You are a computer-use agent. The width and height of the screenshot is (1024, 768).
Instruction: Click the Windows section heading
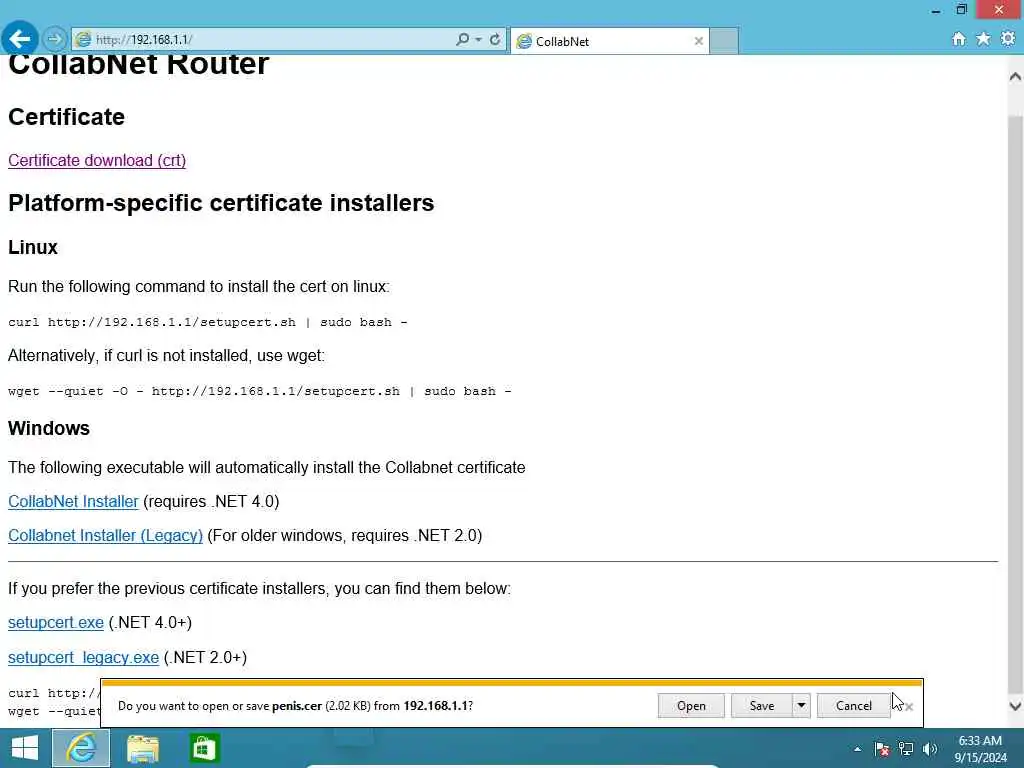pos(49,428)
